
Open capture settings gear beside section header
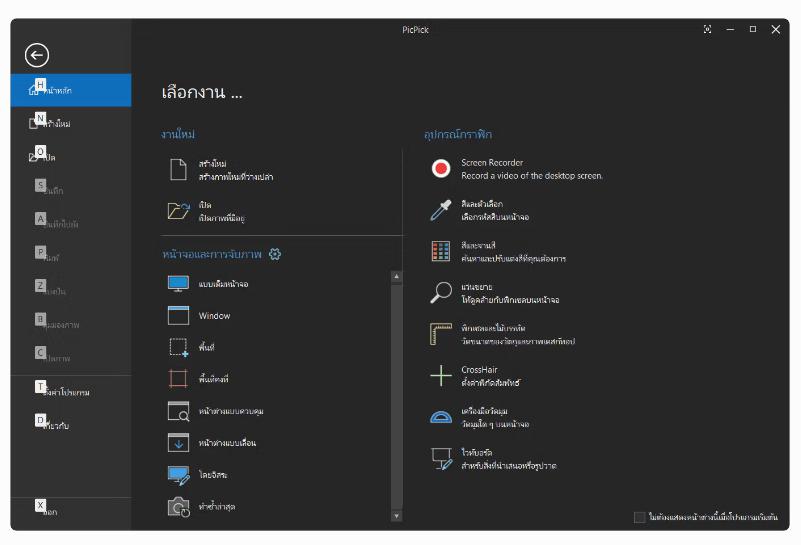pyautogui.click(x=275, y=254)
